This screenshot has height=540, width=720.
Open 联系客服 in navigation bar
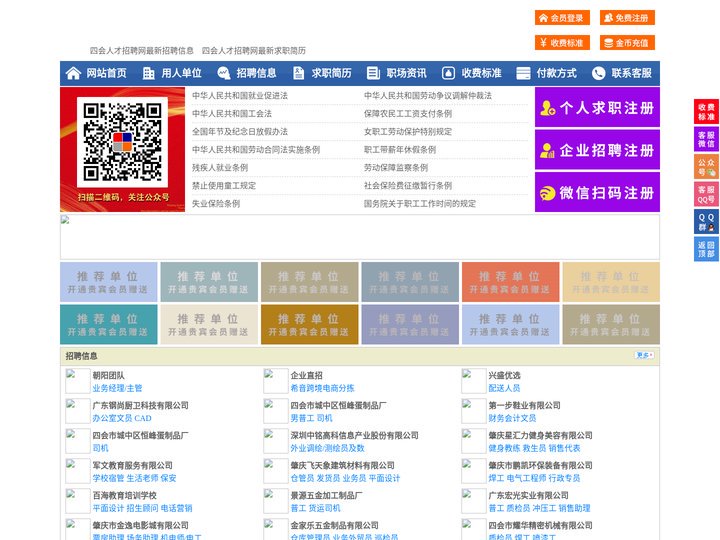631,73
